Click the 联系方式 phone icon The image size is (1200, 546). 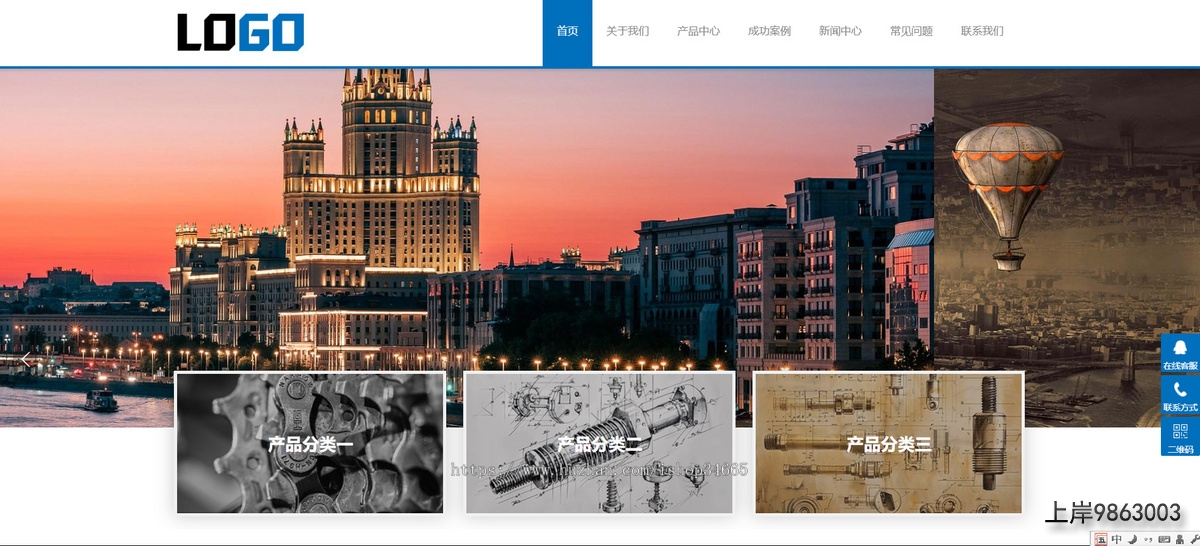click(x=1180, y=395)
